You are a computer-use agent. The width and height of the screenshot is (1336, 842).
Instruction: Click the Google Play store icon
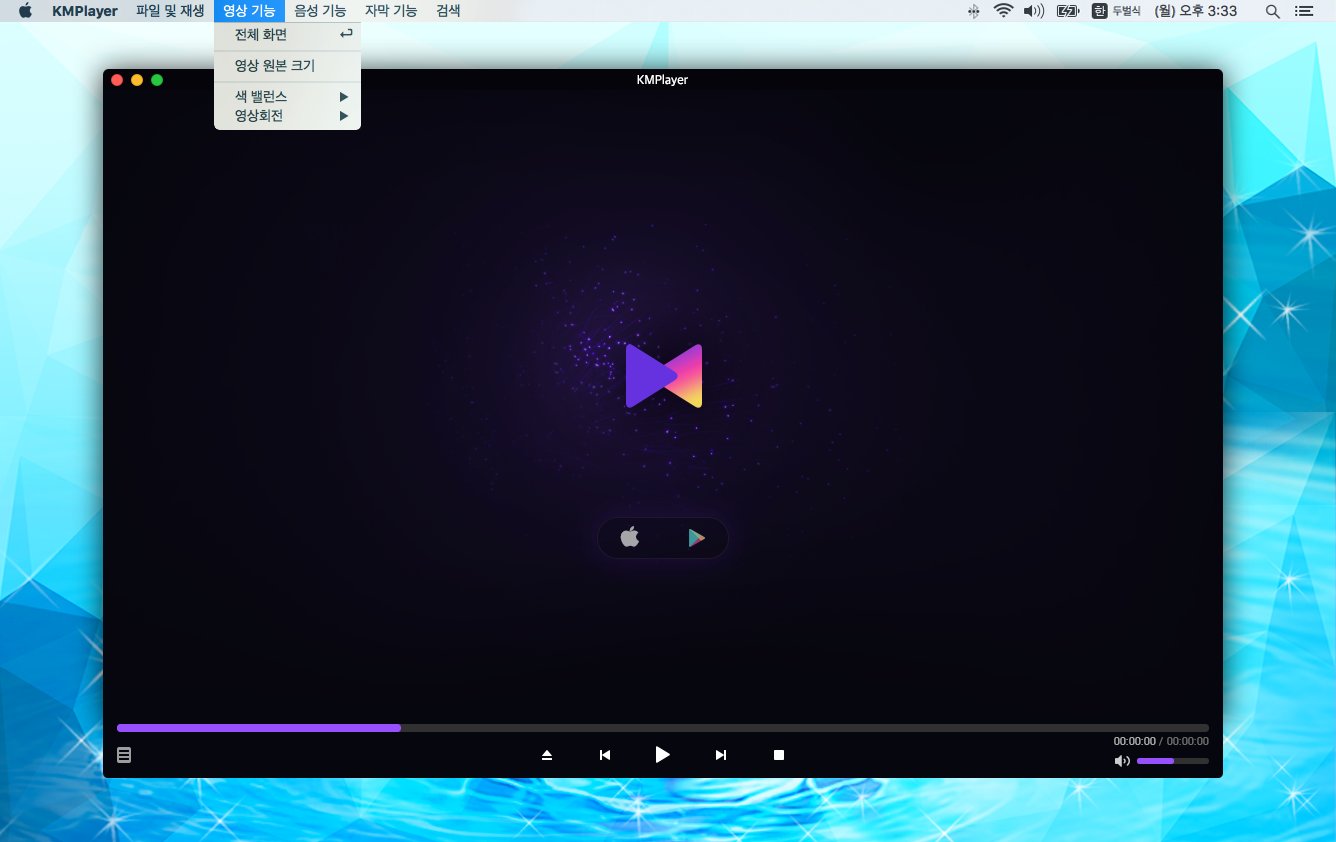click(x=696, y=538)
